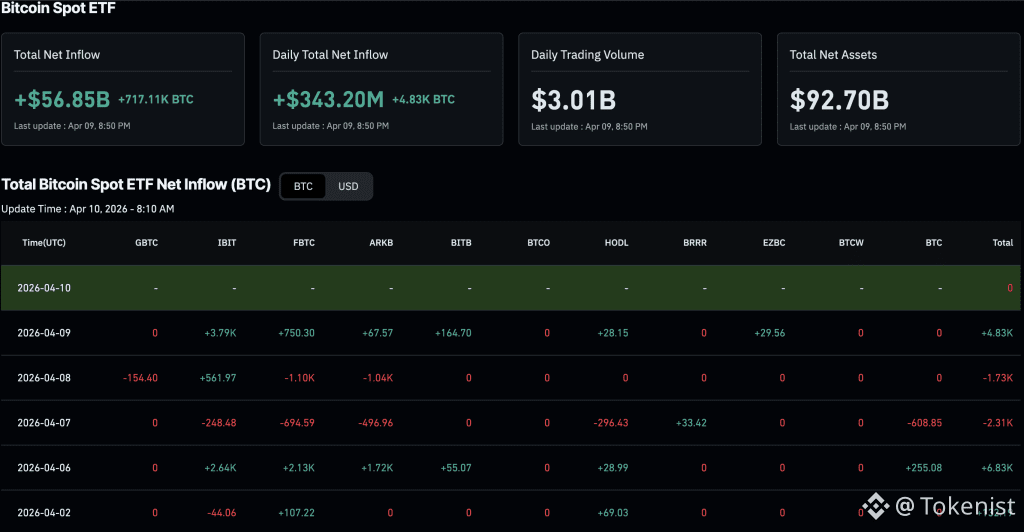Sort by the Total column header
This screenshot has width=1024, height=532.
point(1002,243)
